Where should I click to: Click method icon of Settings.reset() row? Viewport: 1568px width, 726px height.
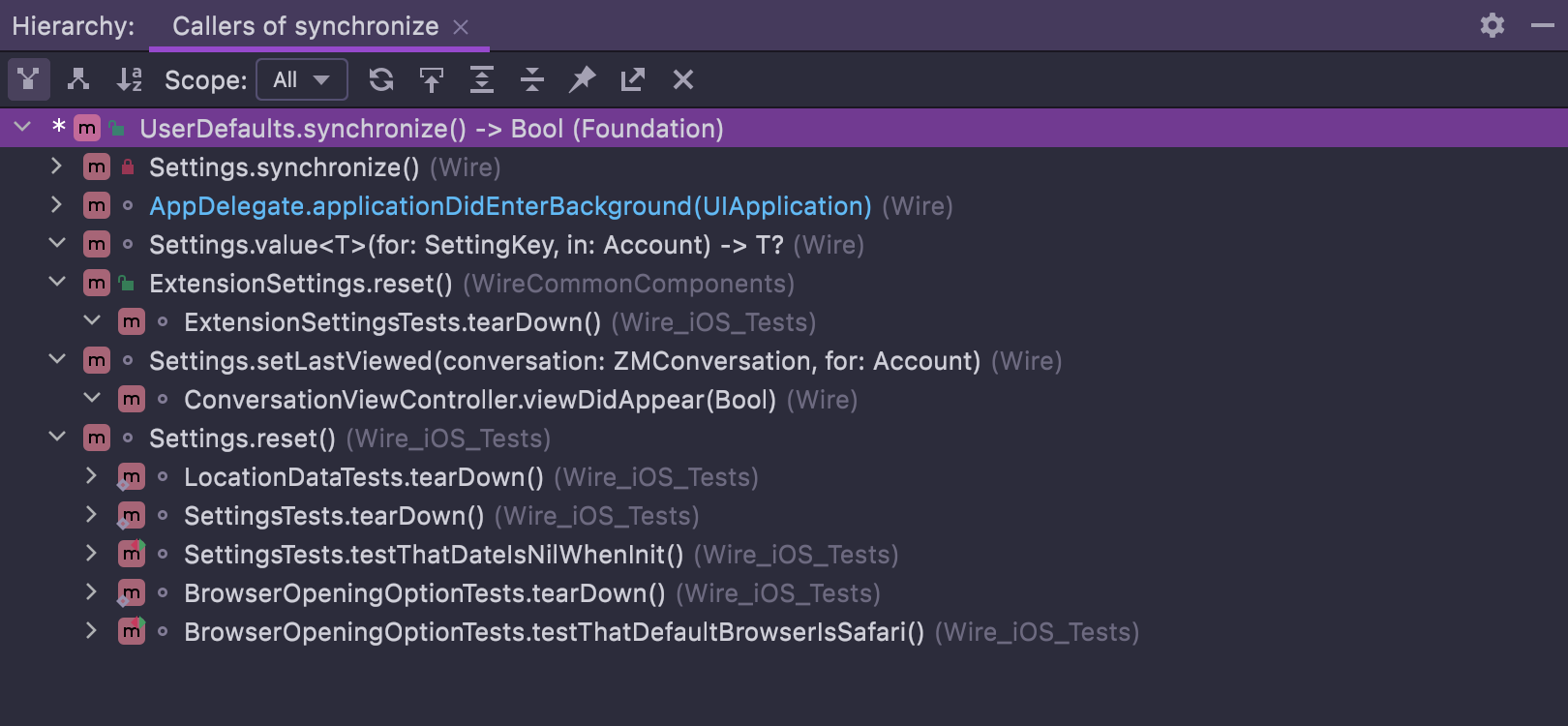click(97, 438)
